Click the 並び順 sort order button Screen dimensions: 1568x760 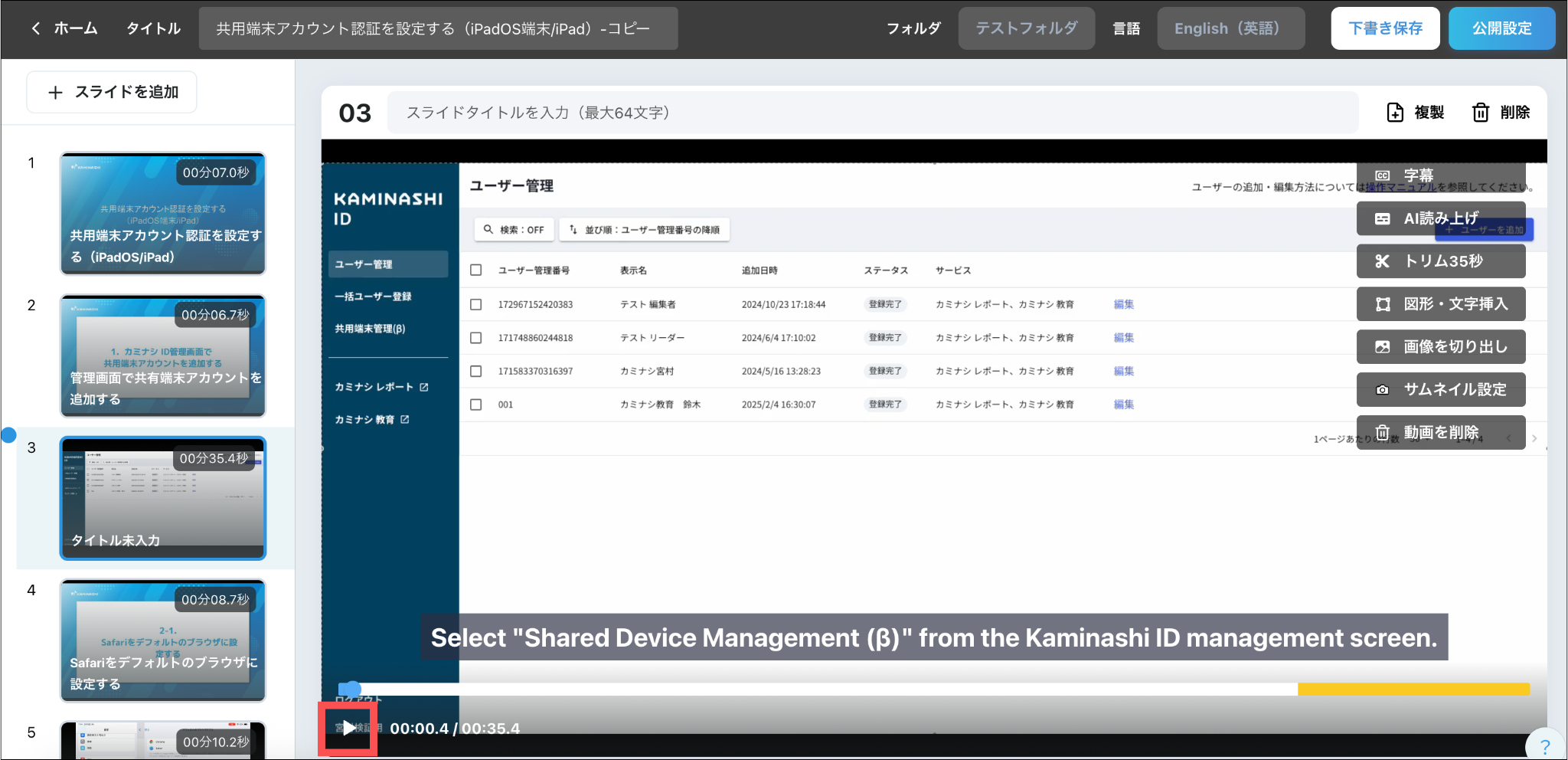[645, 230]
